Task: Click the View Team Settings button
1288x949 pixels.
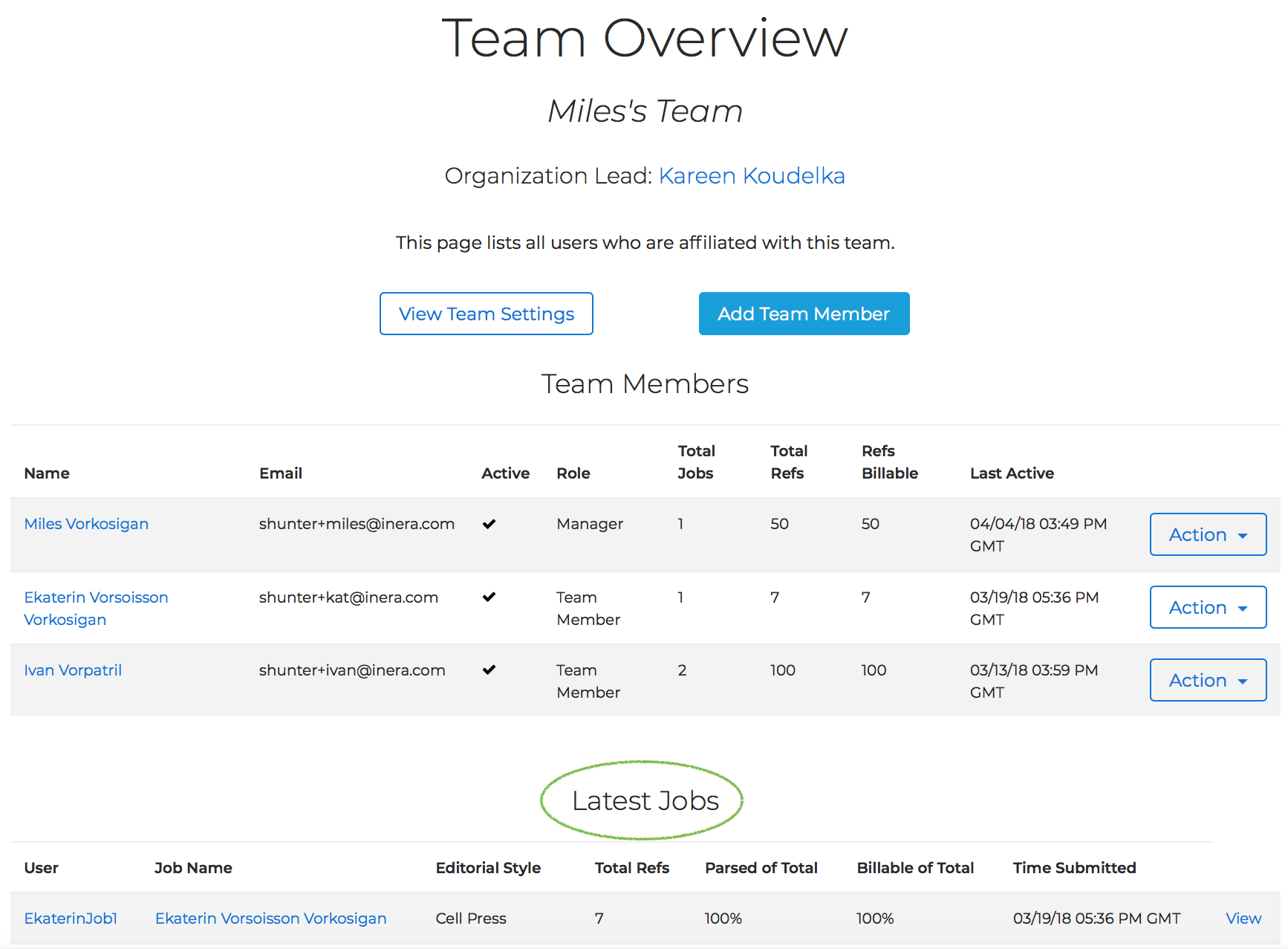Action: (487, 314)
